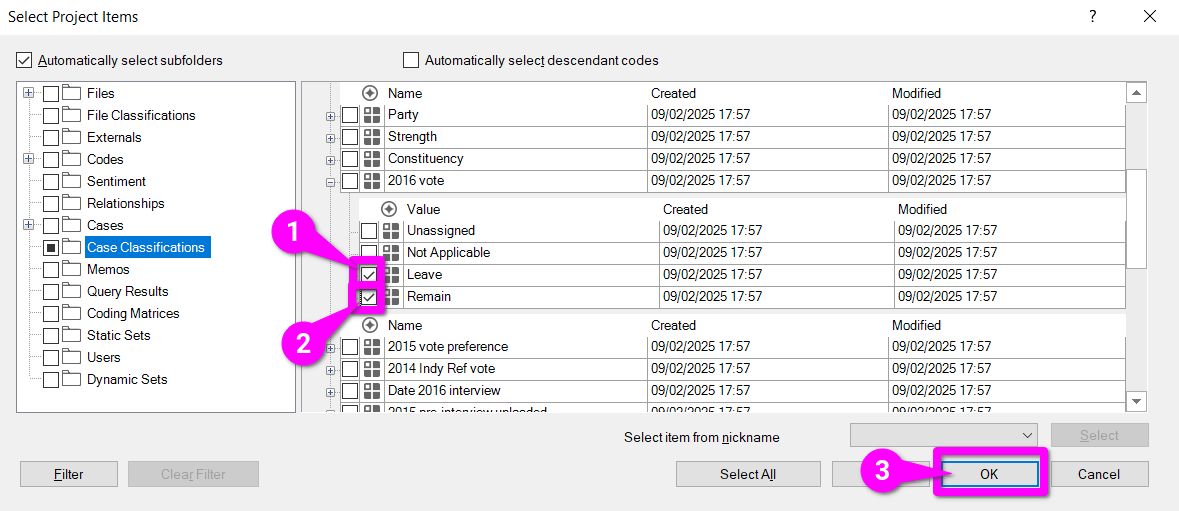Viewport: 1179px width, 511px height.
Task: Expand the Files folder in tree
Action: point(29,93)
